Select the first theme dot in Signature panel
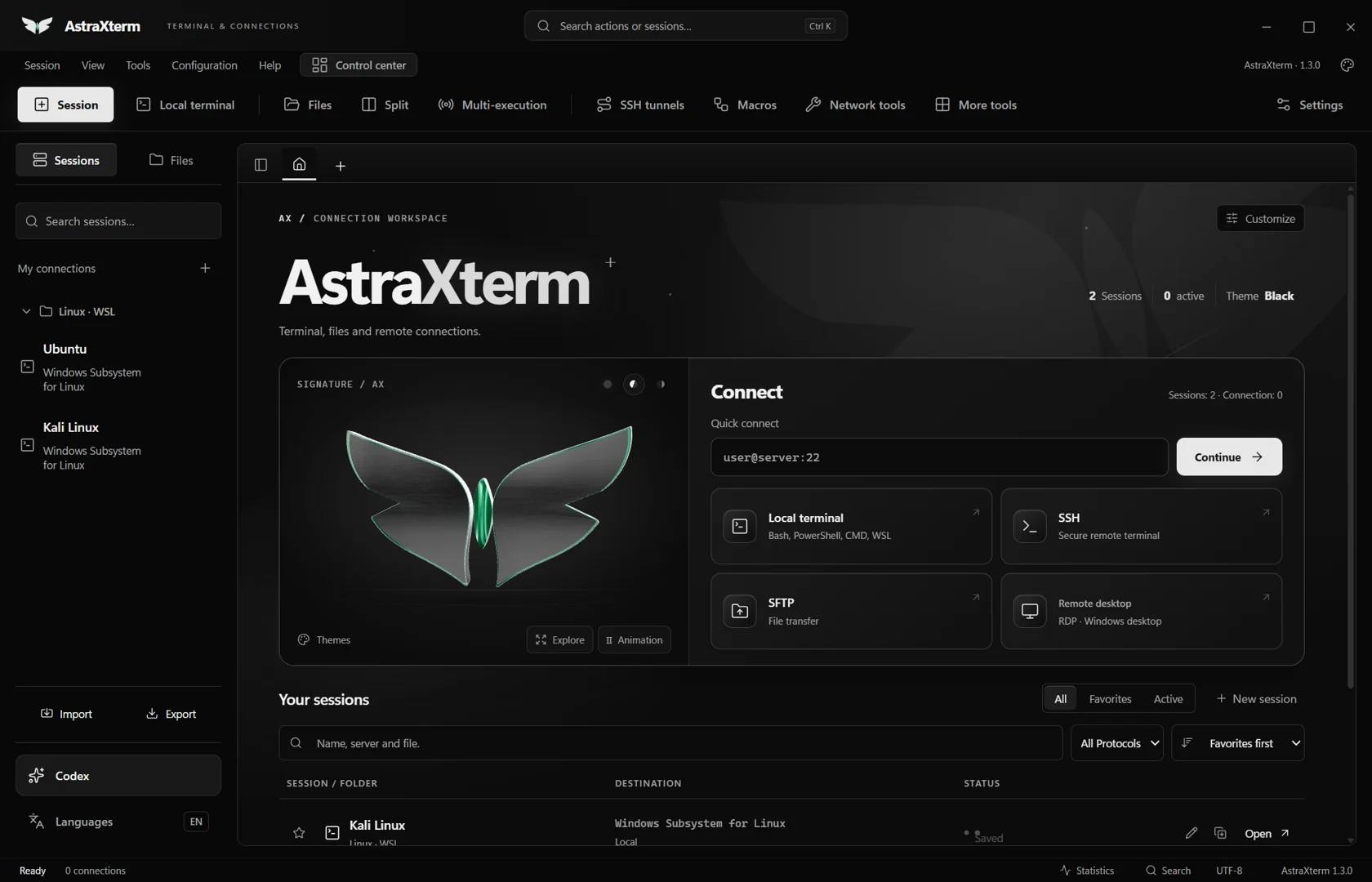Viewport: 1372px width, 882px height. click(607, 384)
